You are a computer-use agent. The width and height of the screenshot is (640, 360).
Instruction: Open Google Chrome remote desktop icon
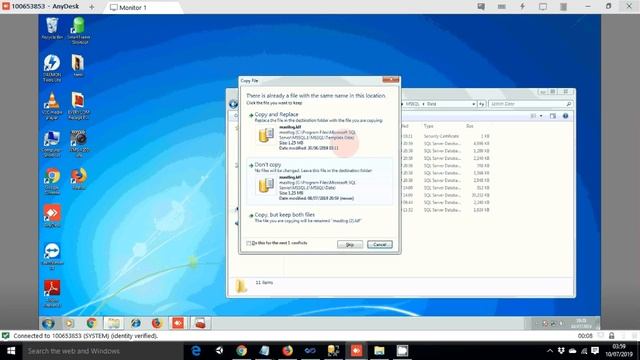click(52, 181)
